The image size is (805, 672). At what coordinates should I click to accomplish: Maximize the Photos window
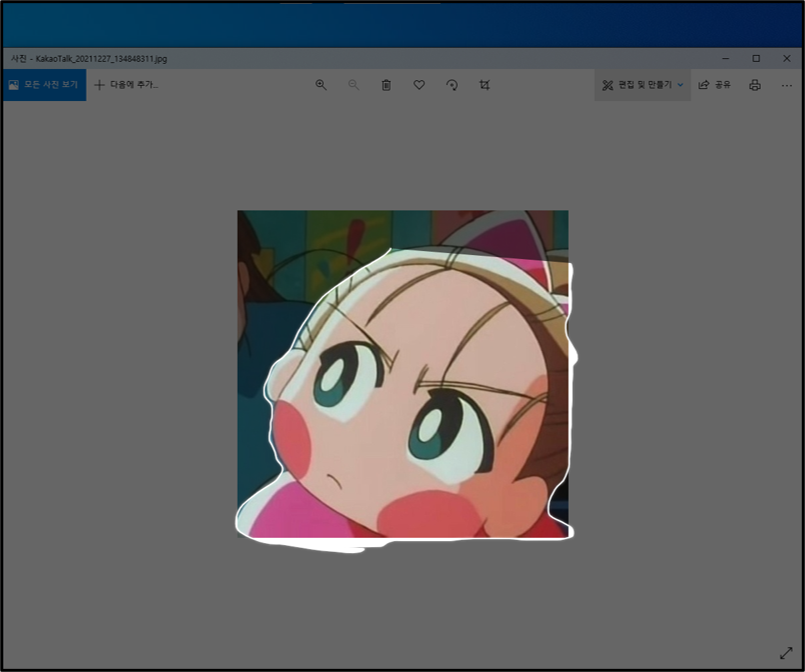coord(756,59)
